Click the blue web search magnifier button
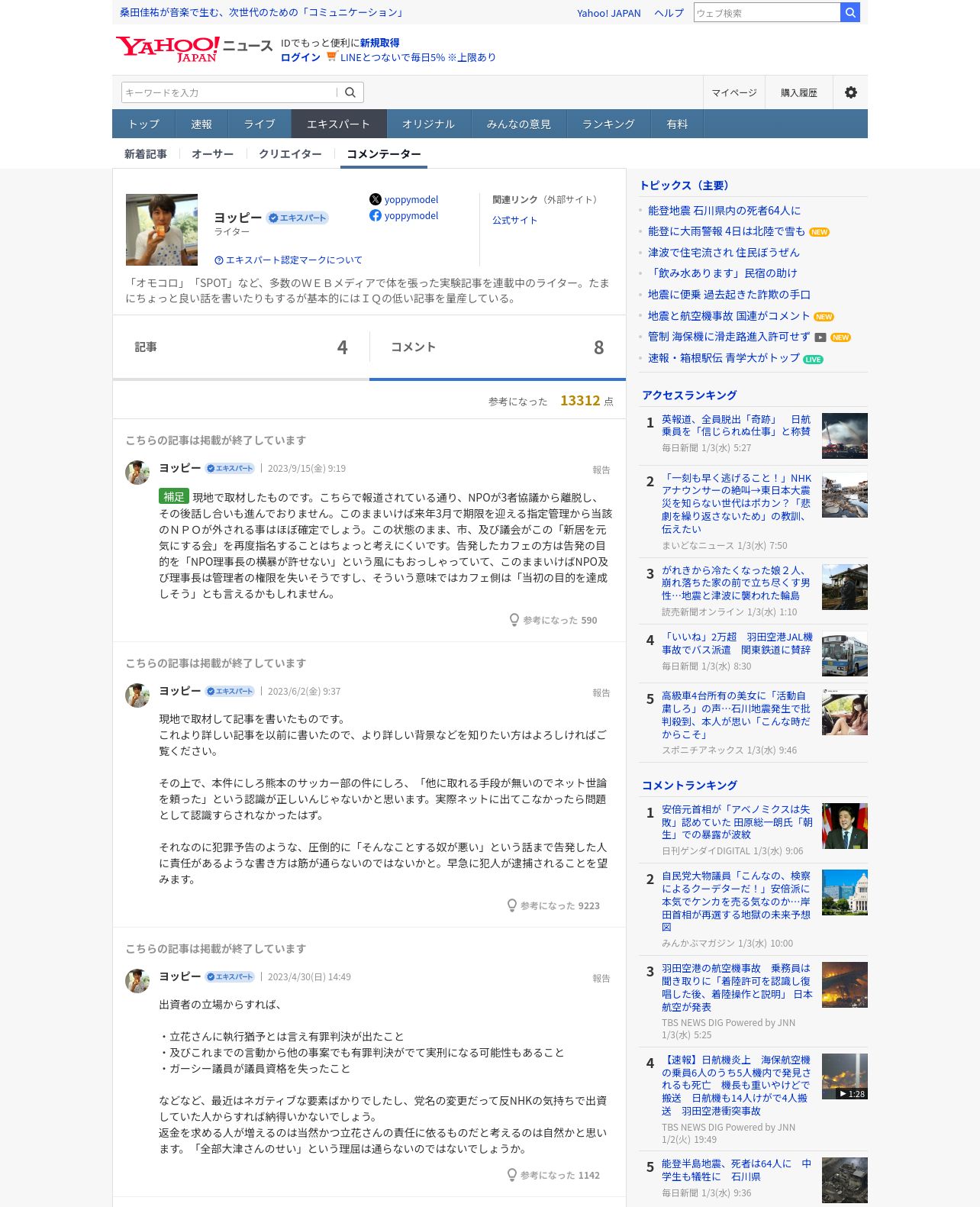The width and height of the screenshot is (980, 1207). click(x=850, y=12)
